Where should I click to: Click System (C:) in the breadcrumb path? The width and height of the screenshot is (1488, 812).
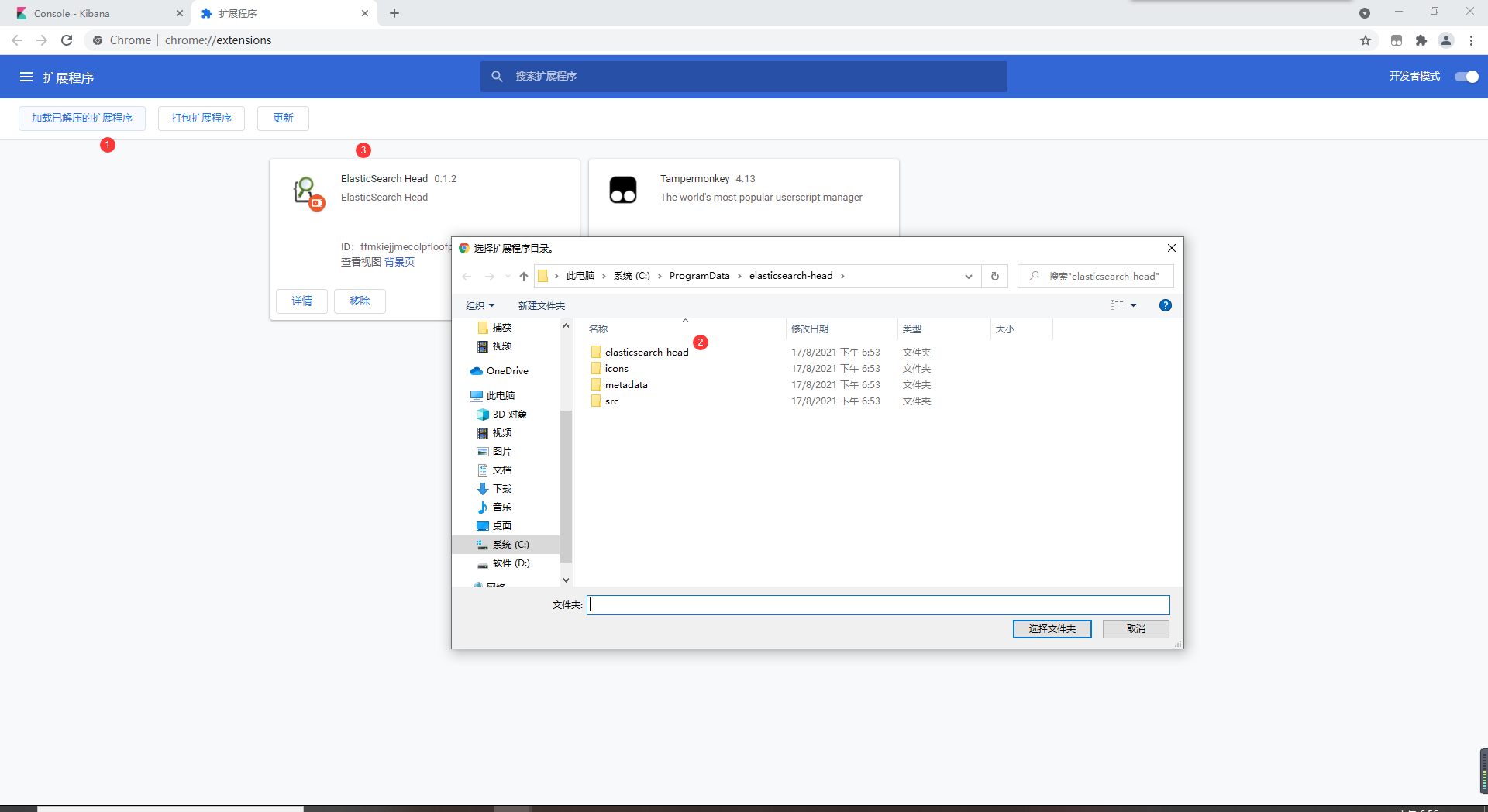click(x=632, y=276)
